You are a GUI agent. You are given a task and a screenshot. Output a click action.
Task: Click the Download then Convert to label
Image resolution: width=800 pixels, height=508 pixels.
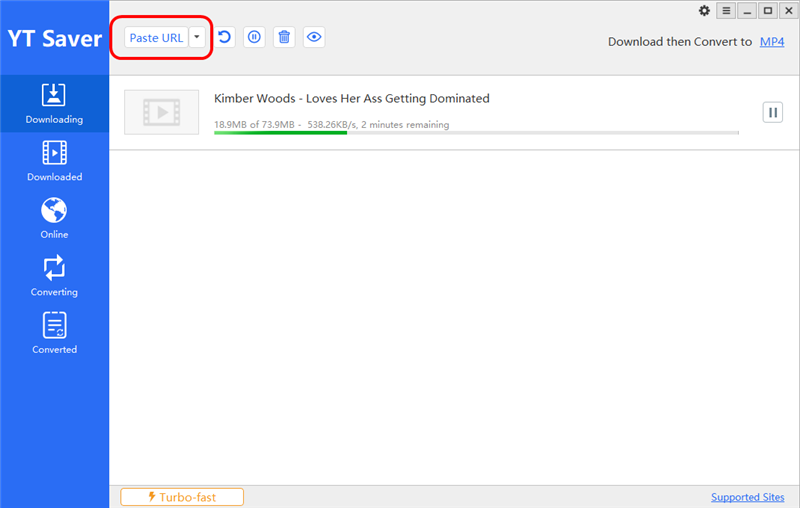pyautogui.click(x=680, y=42)
